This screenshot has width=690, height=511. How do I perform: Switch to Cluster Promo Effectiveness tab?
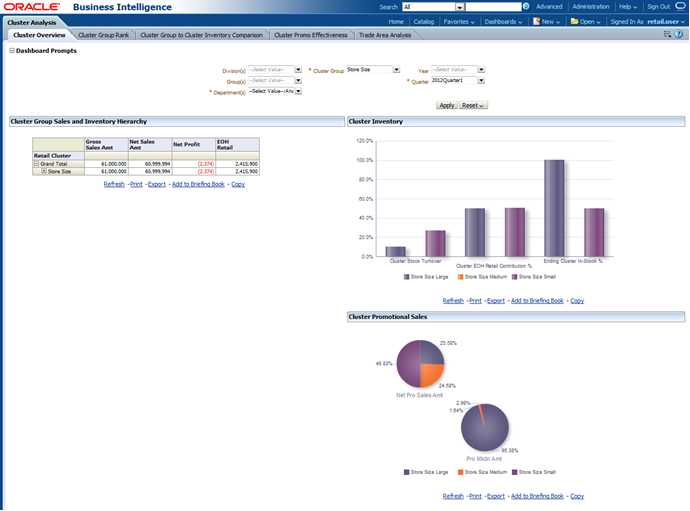tap(311, 35)
